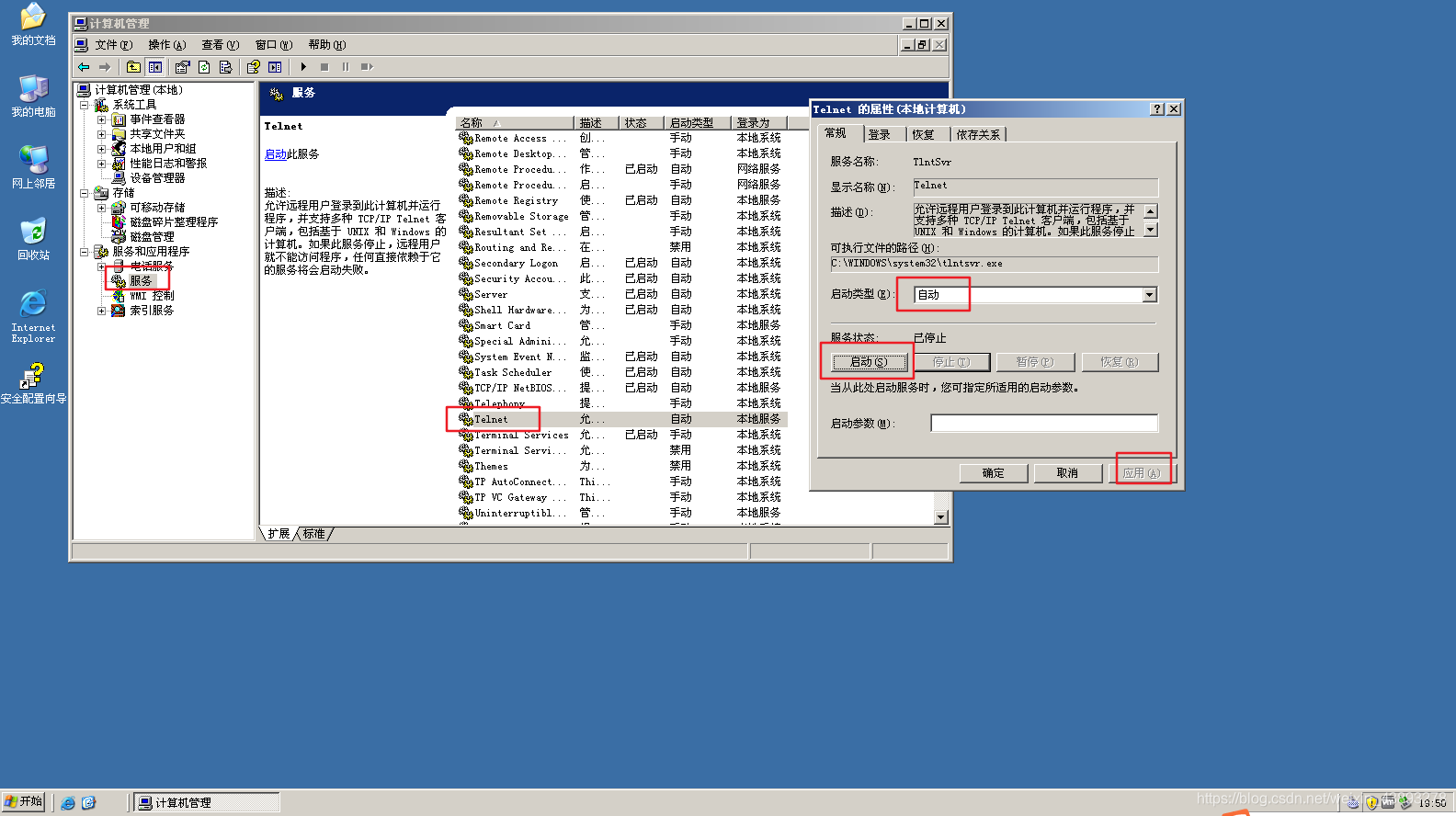Expand the 索引服务 node
1456x816 pixels.
[102, 311]
